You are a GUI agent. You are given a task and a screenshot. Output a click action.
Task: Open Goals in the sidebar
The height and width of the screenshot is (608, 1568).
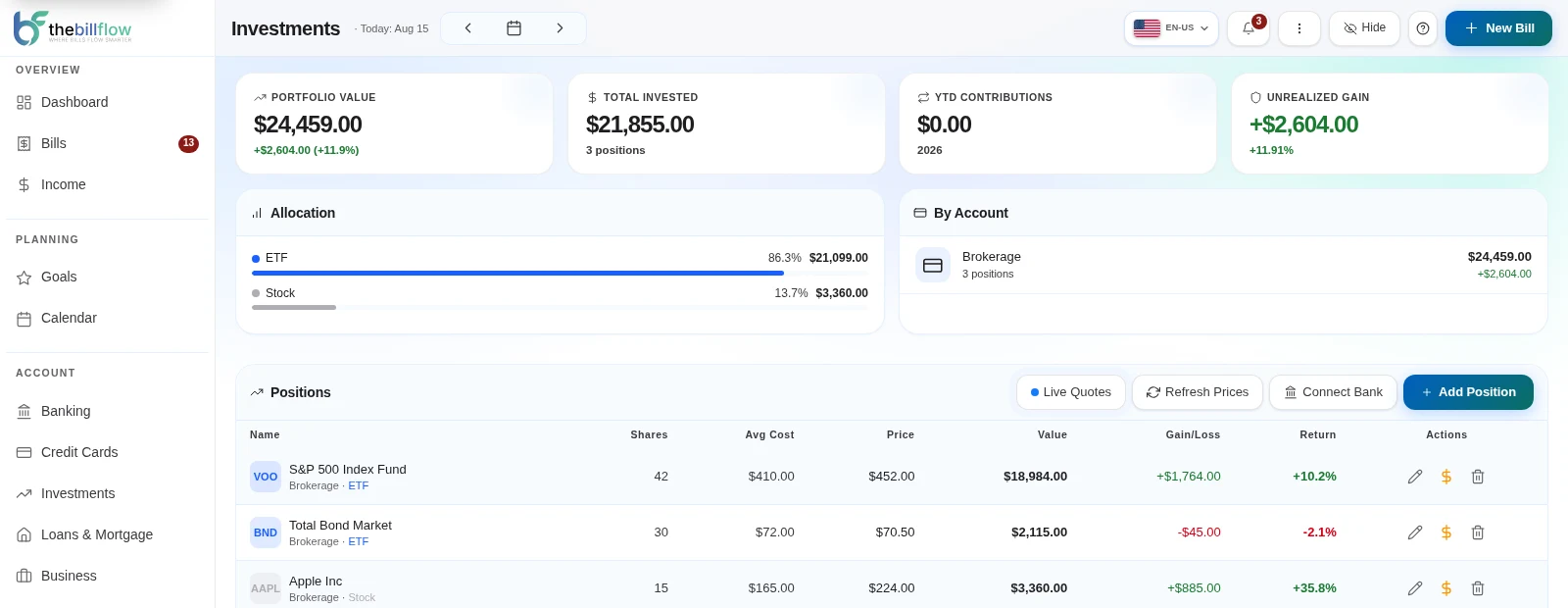point(108,277)
